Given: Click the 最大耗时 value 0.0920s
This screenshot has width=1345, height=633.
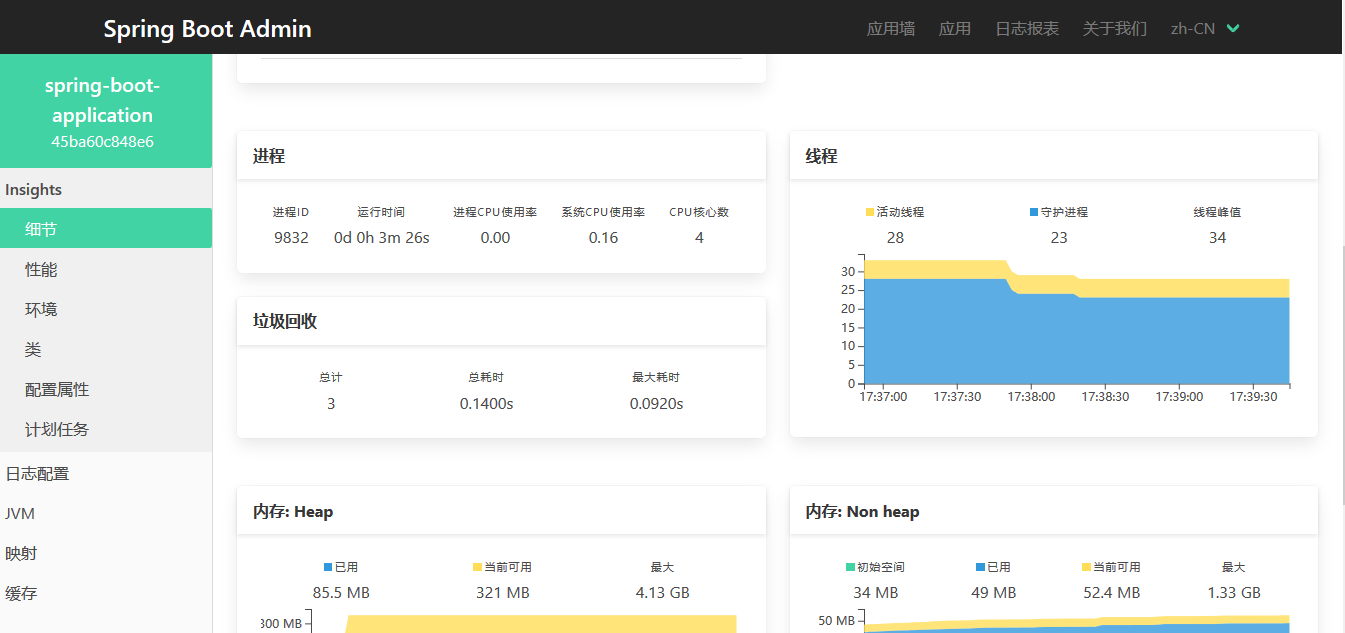Looking at the screenshot, I should tap(657, 404).
